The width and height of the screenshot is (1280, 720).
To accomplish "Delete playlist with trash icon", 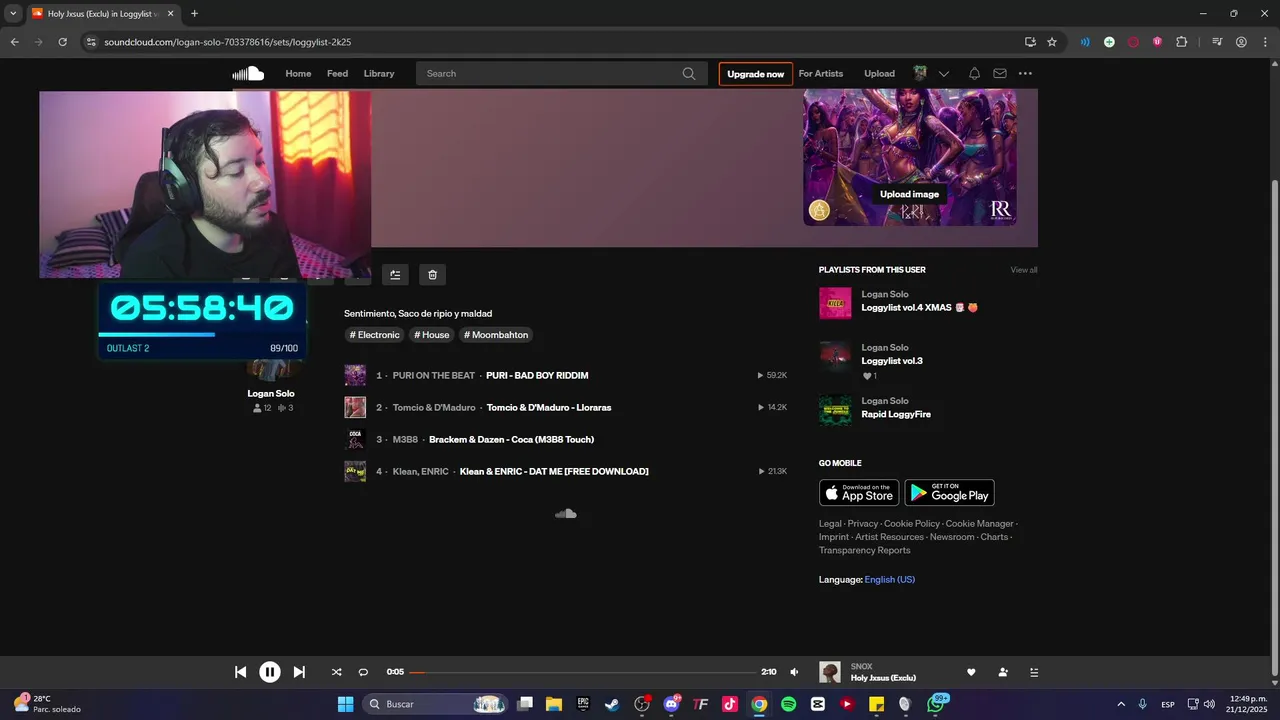I will pyautogui.click(x=432, y=274).
